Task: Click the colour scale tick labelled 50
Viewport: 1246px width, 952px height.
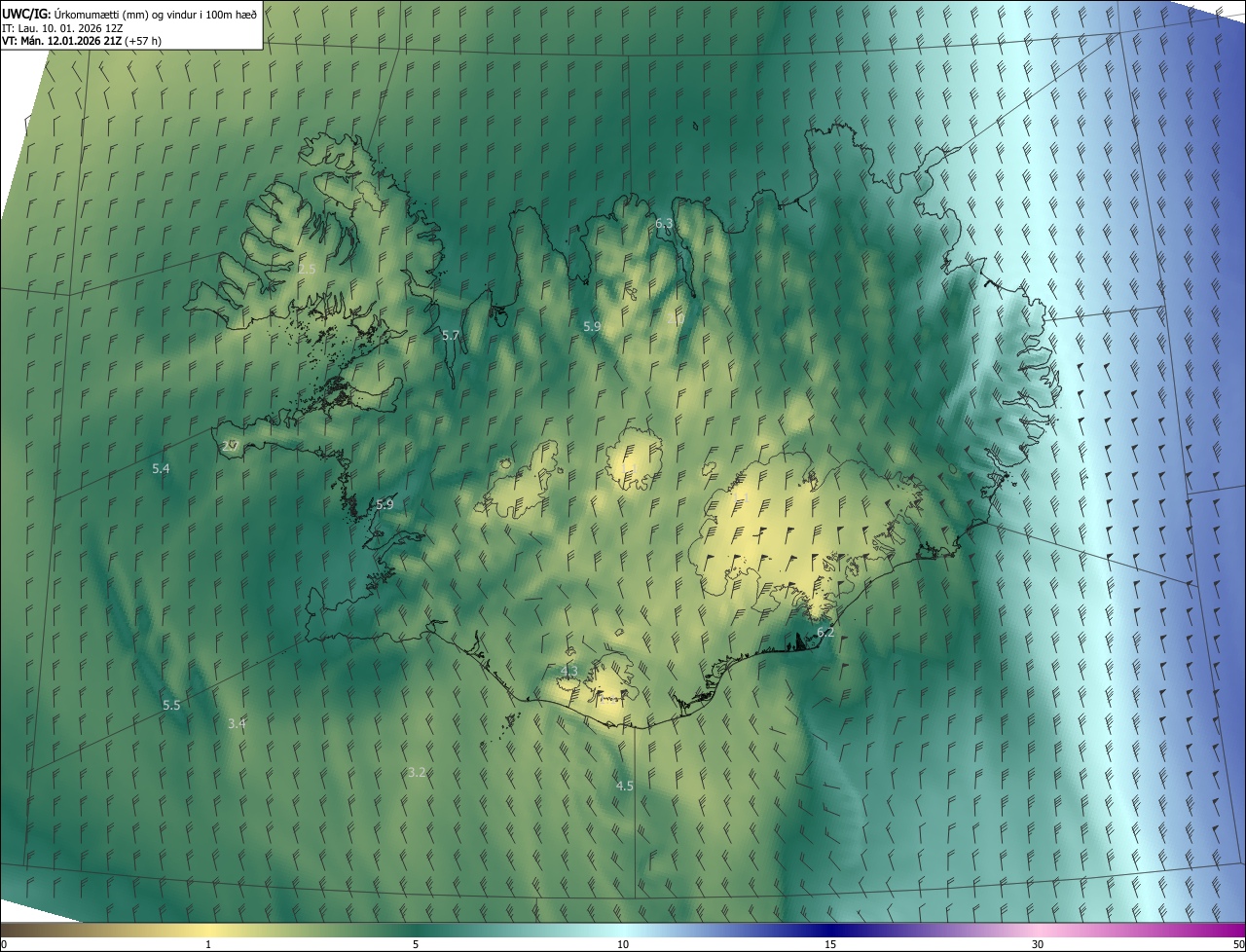Action: tap(1238, 944)
